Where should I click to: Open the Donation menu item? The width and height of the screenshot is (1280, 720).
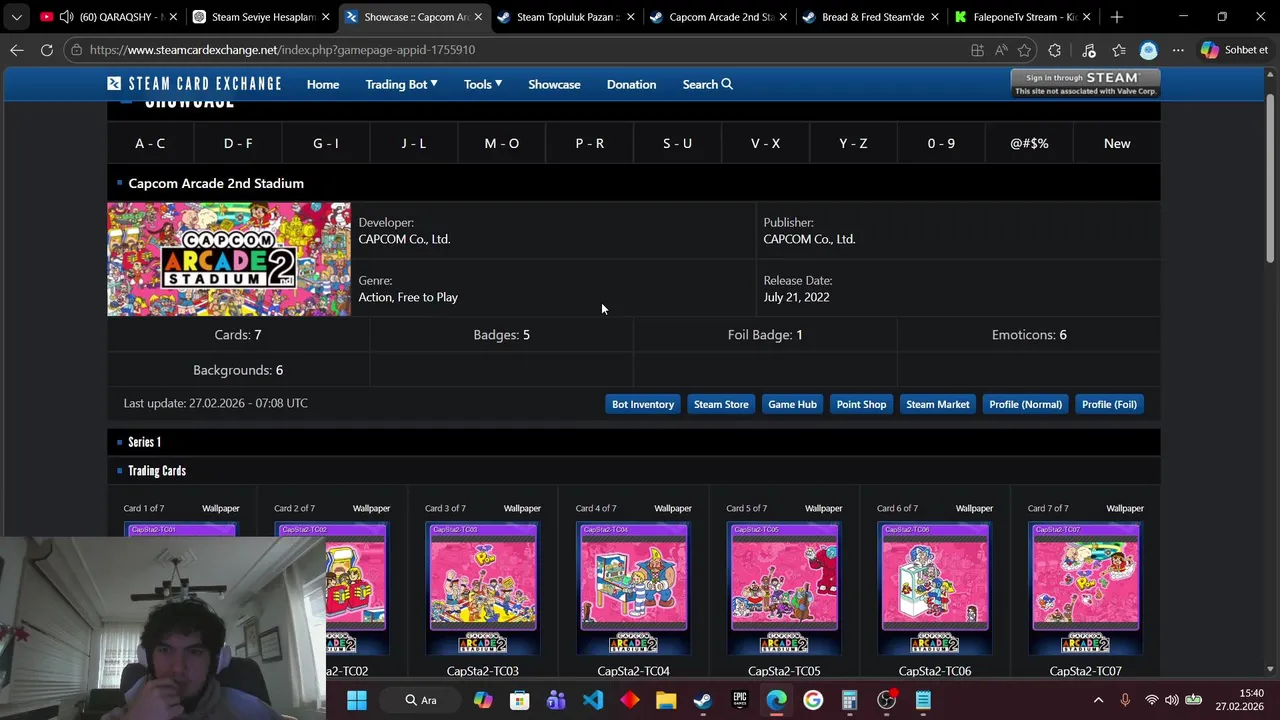click(x=631, y=84)
